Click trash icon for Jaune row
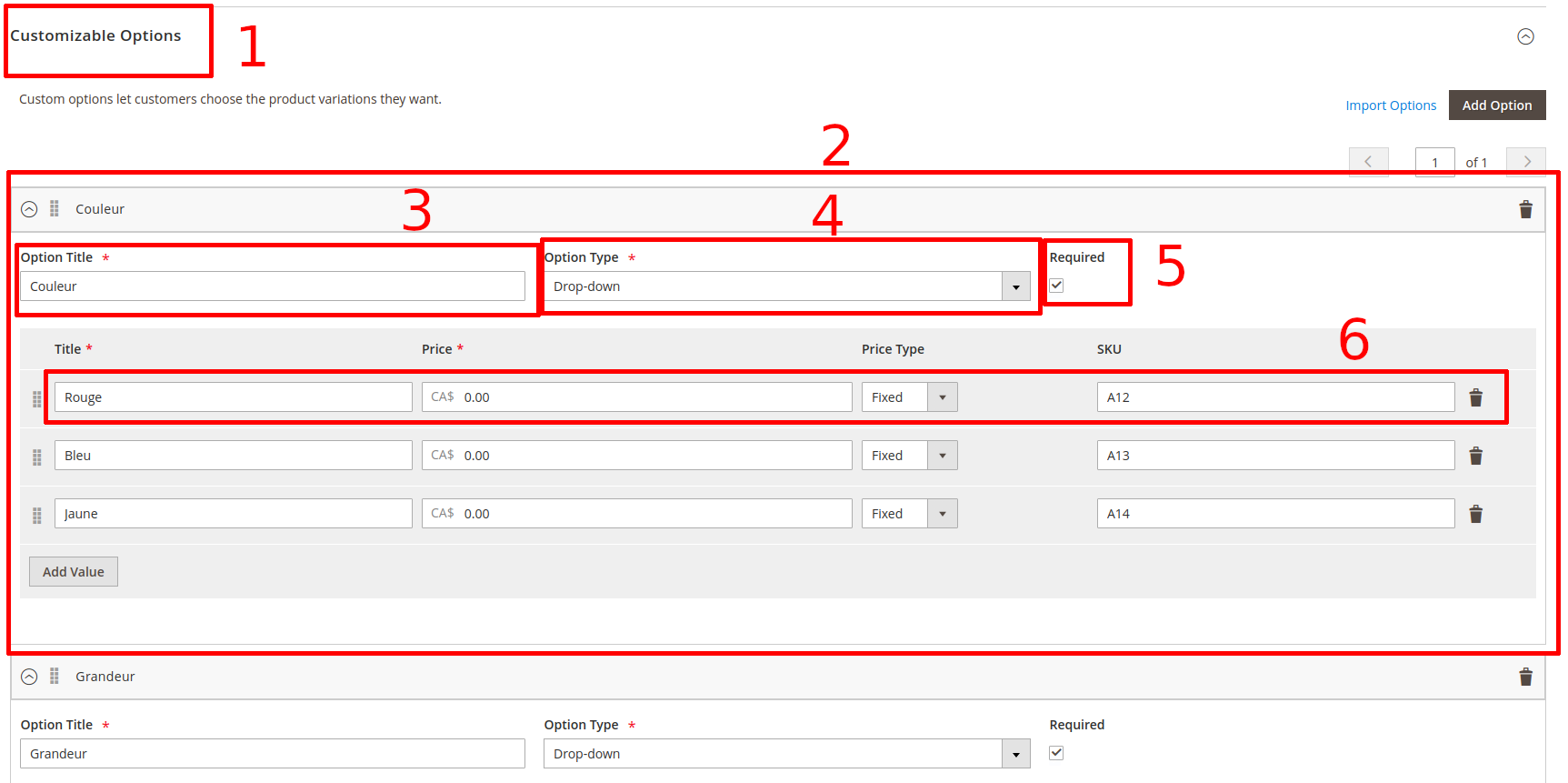Viewport: 1568px width, 783px height. (x=1475, y=515)
